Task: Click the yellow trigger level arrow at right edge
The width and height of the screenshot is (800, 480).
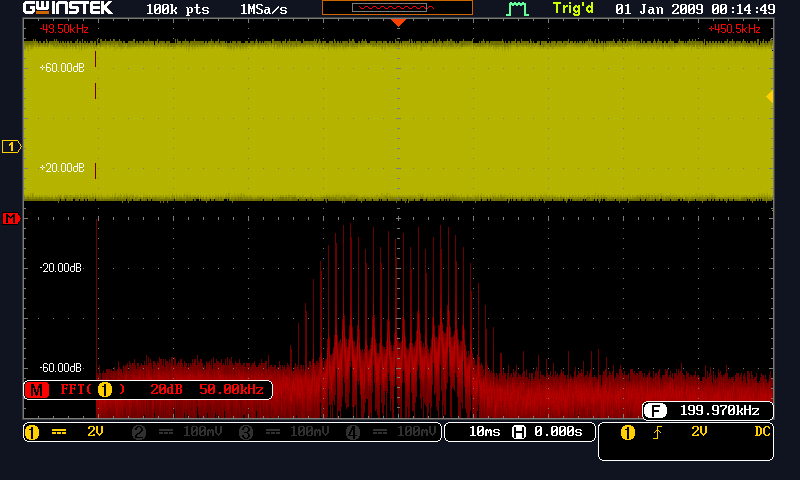Action: click(x=769, y=96)
